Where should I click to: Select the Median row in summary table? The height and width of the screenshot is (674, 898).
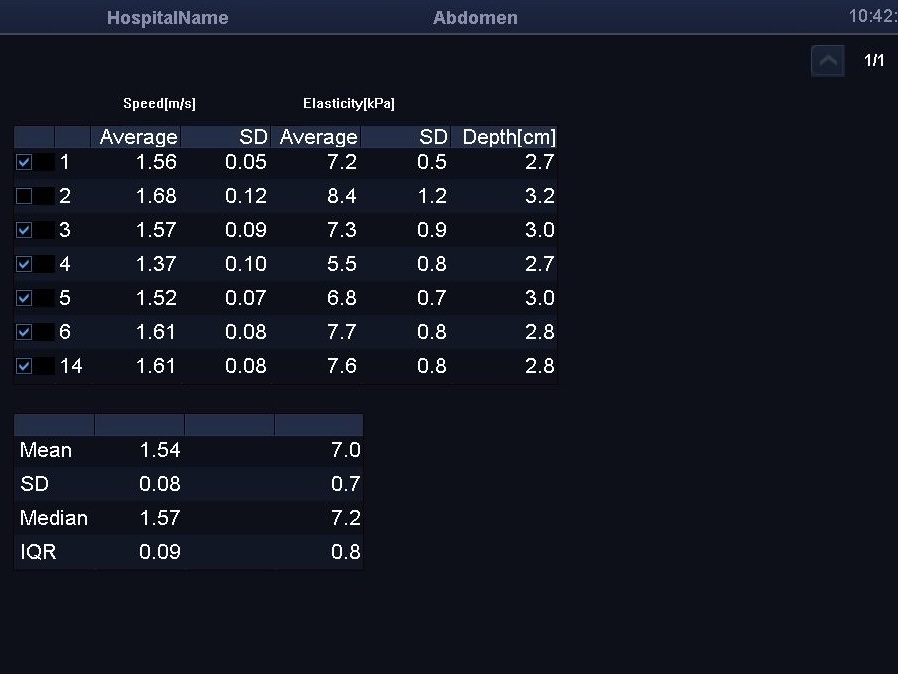click(54, 518)
